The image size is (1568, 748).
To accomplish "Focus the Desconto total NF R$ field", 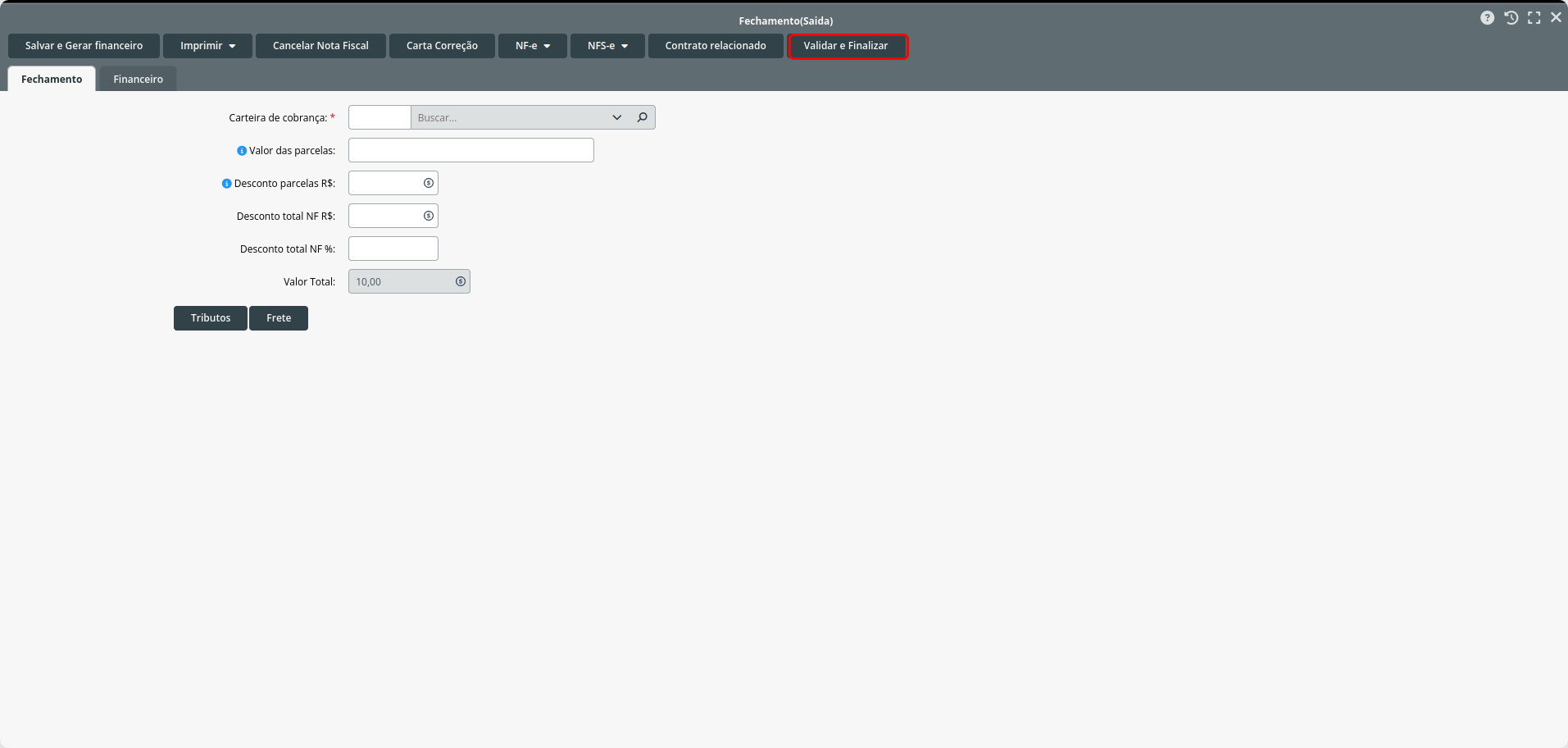I will tap(393, 216).
